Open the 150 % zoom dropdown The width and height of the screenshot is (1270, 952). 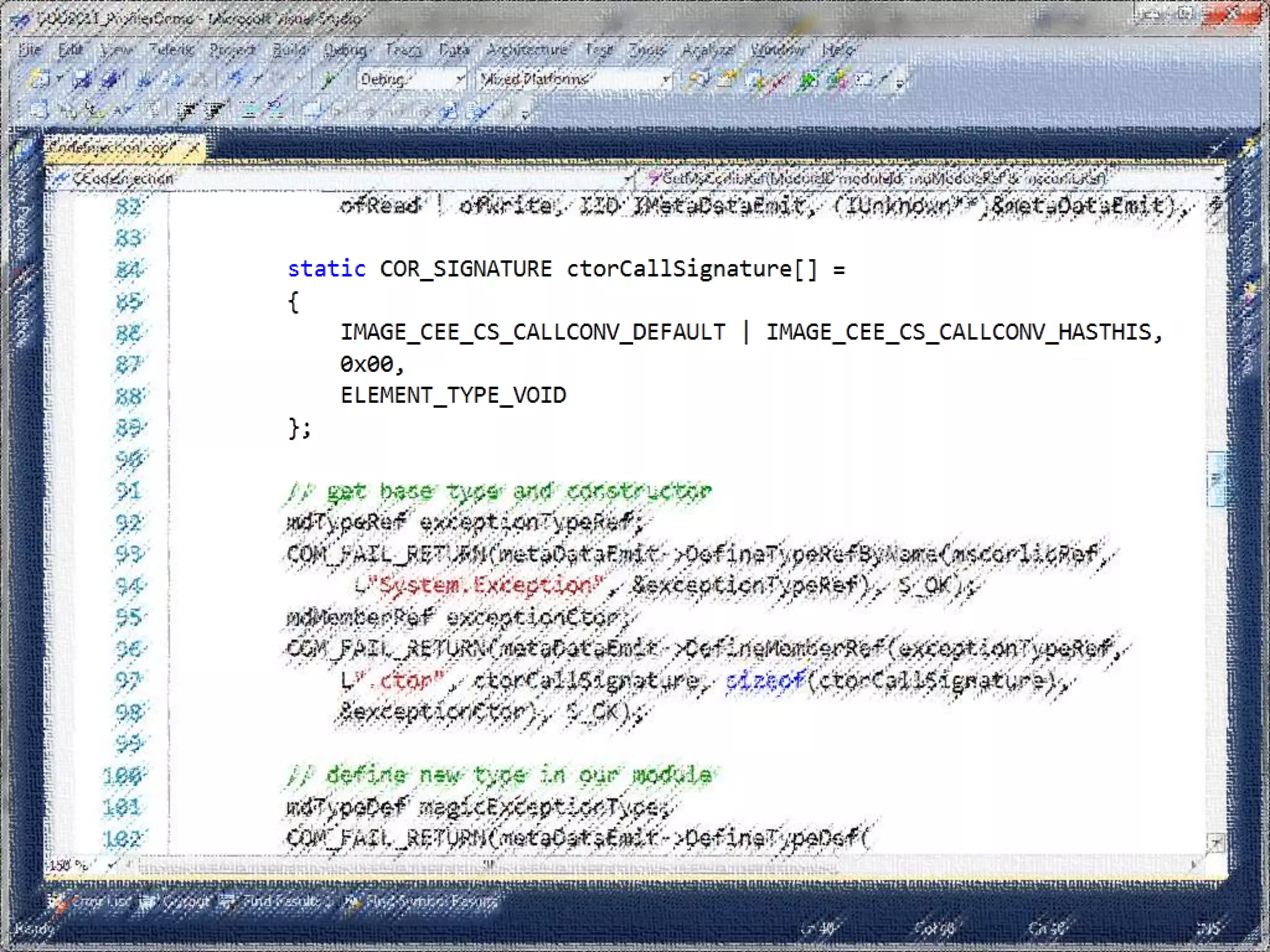tap(112, 864)
